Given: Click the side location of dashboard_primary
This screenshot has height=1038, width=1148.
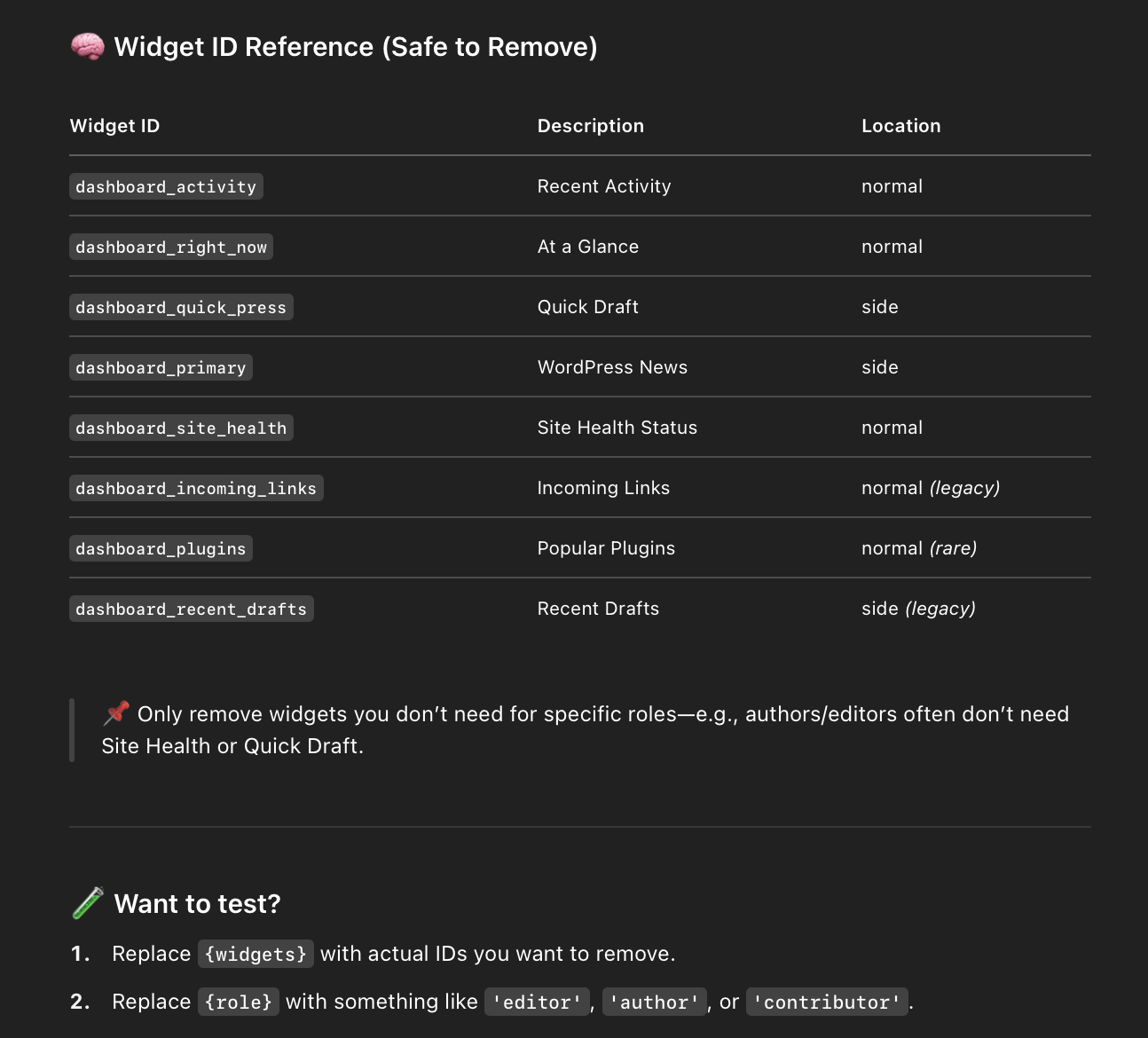Looking at the screenshot, I should [x=880, y=367].
